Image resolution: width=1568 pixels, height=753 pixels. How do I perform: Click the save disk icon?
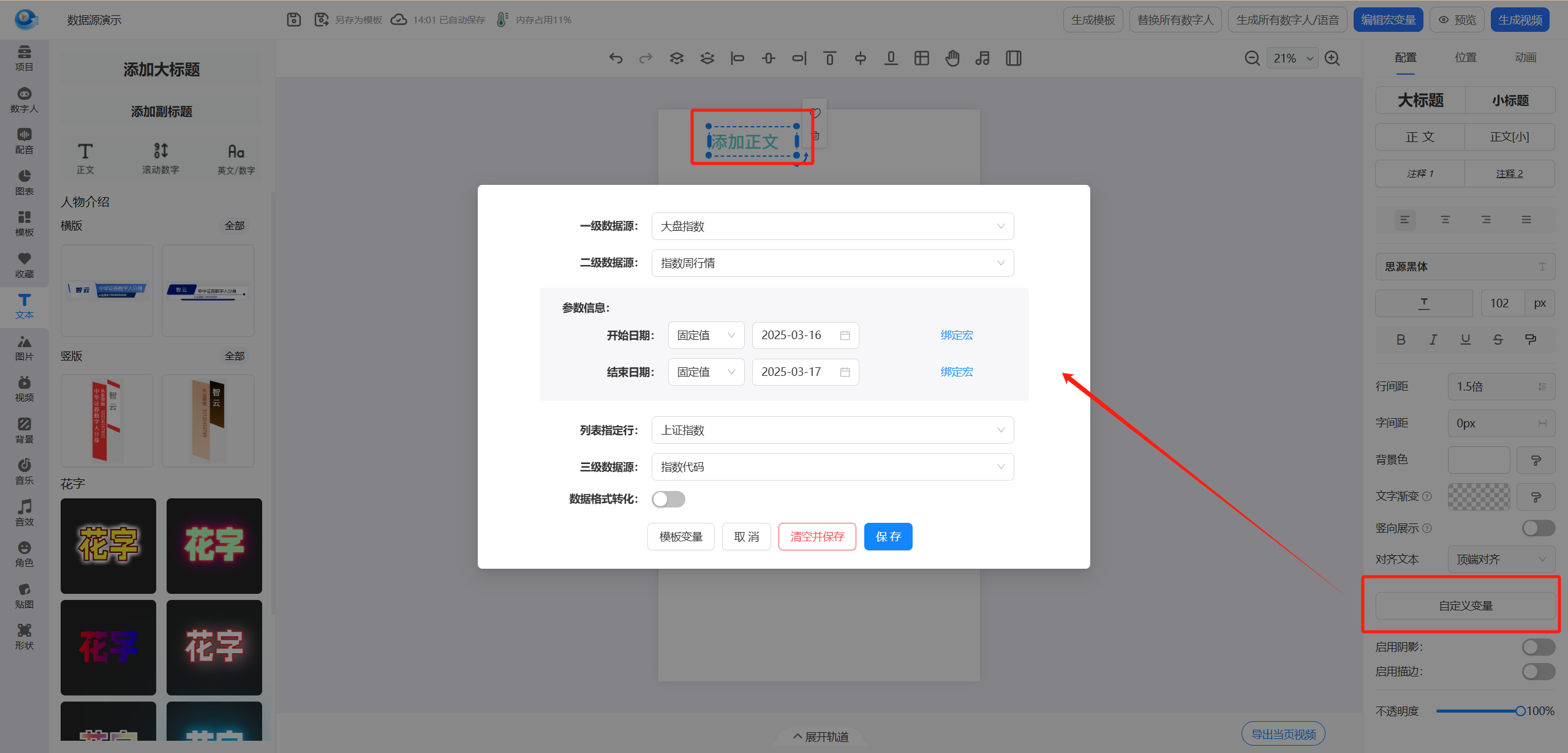pos(294,20)
